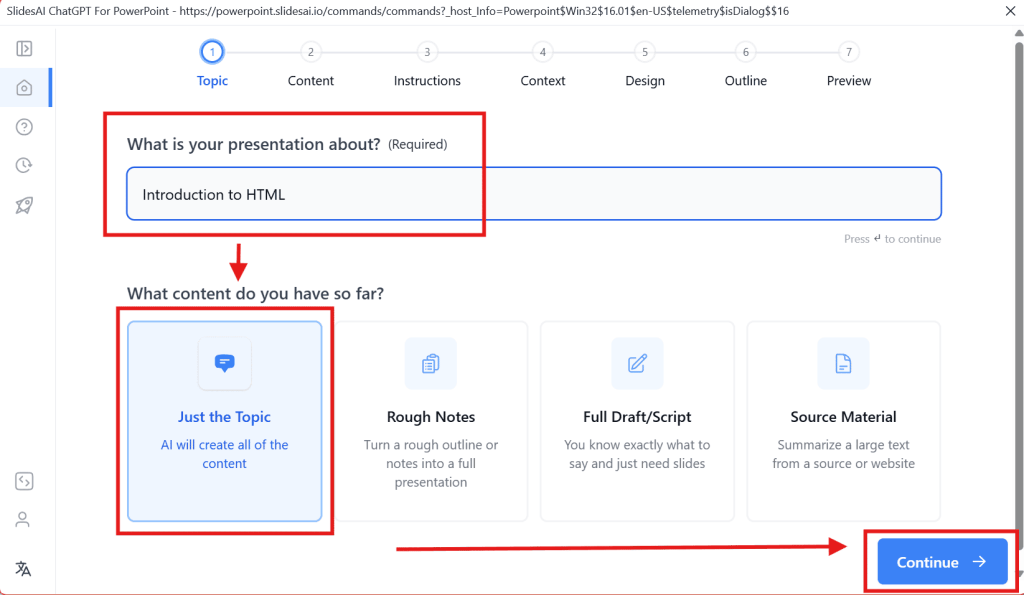The width and height of the screenshot is (1024, 595).
Task: Go to the Outline step
Action: [x=745, y=52]
